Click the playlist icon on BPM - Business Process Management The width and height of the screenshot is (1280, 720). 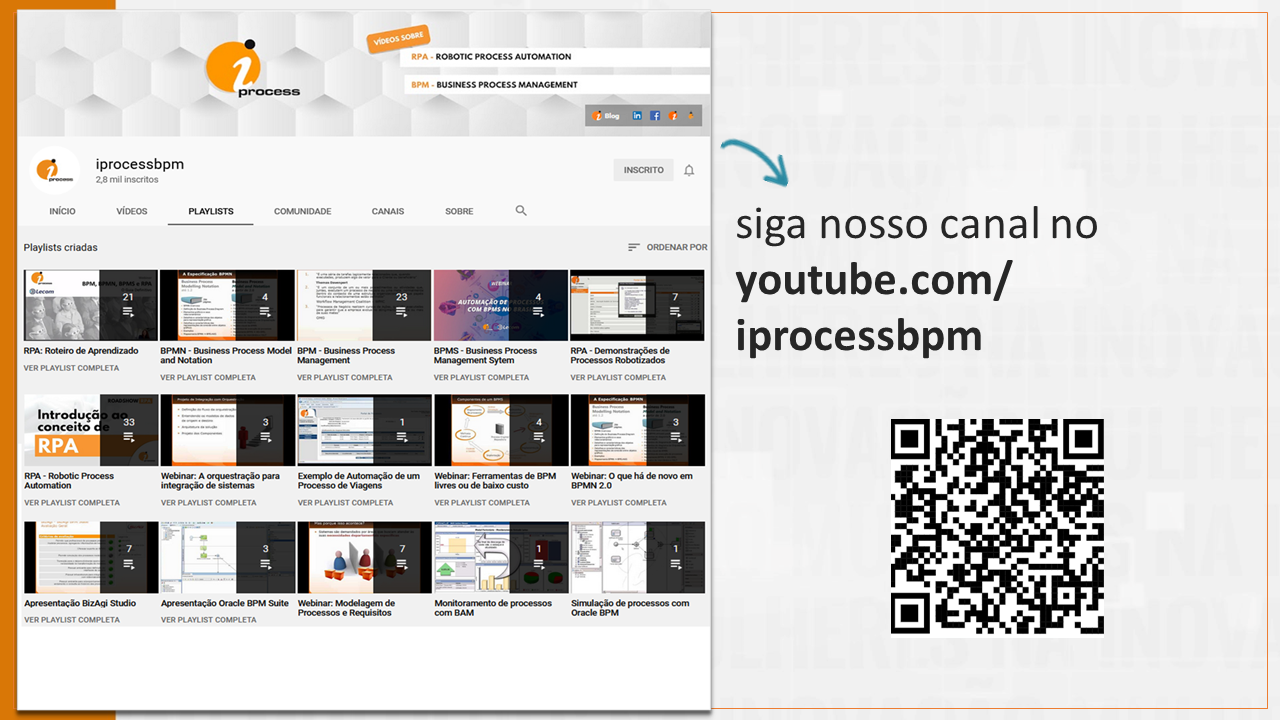[x=401, y=312]
